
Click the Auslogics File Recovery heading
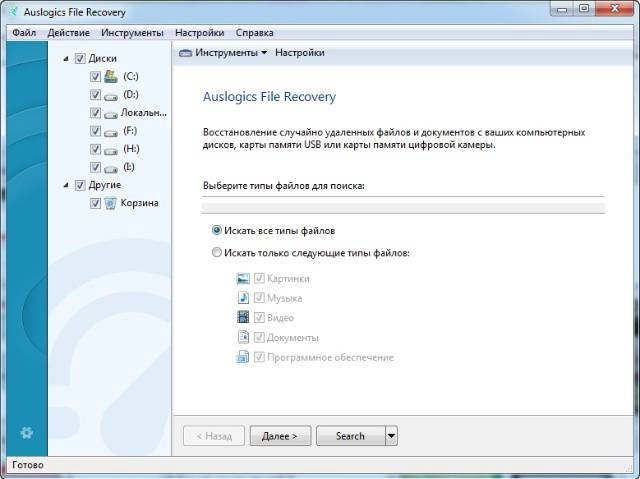pyautogui.click(x=269, y=97)
